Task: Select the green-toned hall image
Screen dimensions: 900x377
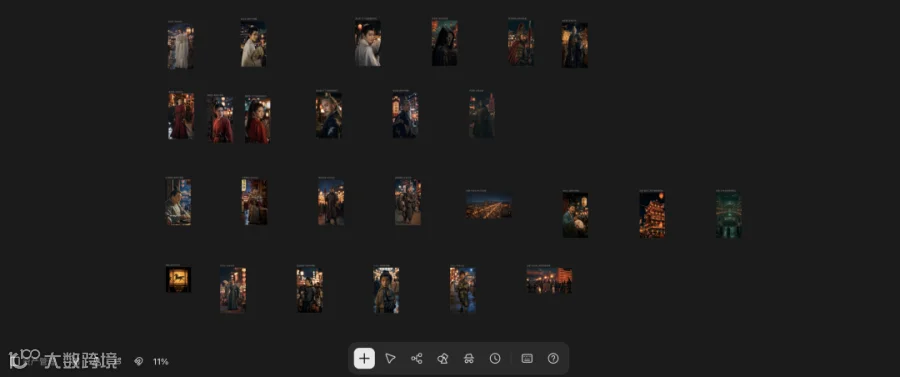Action: pyautogui.click(x=728, y=215)
